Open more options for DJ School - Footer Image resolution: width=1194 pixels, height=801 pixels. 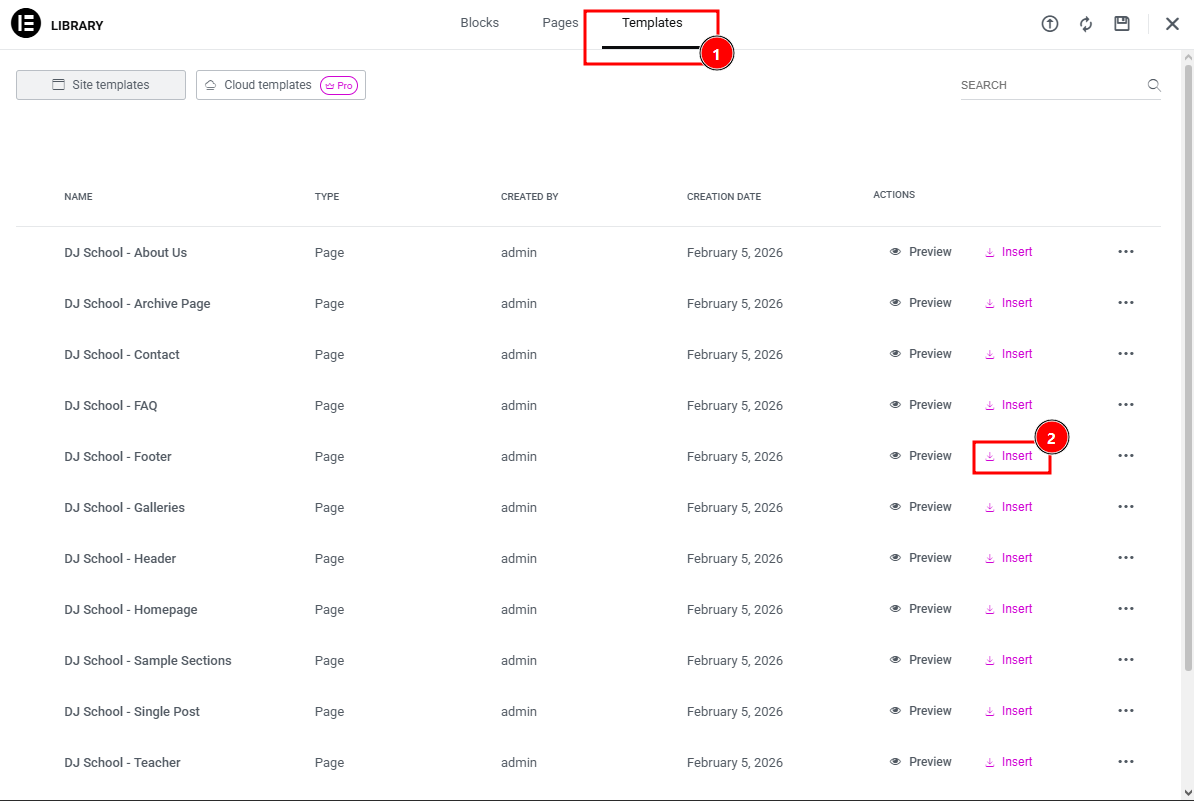[1125, 456]
